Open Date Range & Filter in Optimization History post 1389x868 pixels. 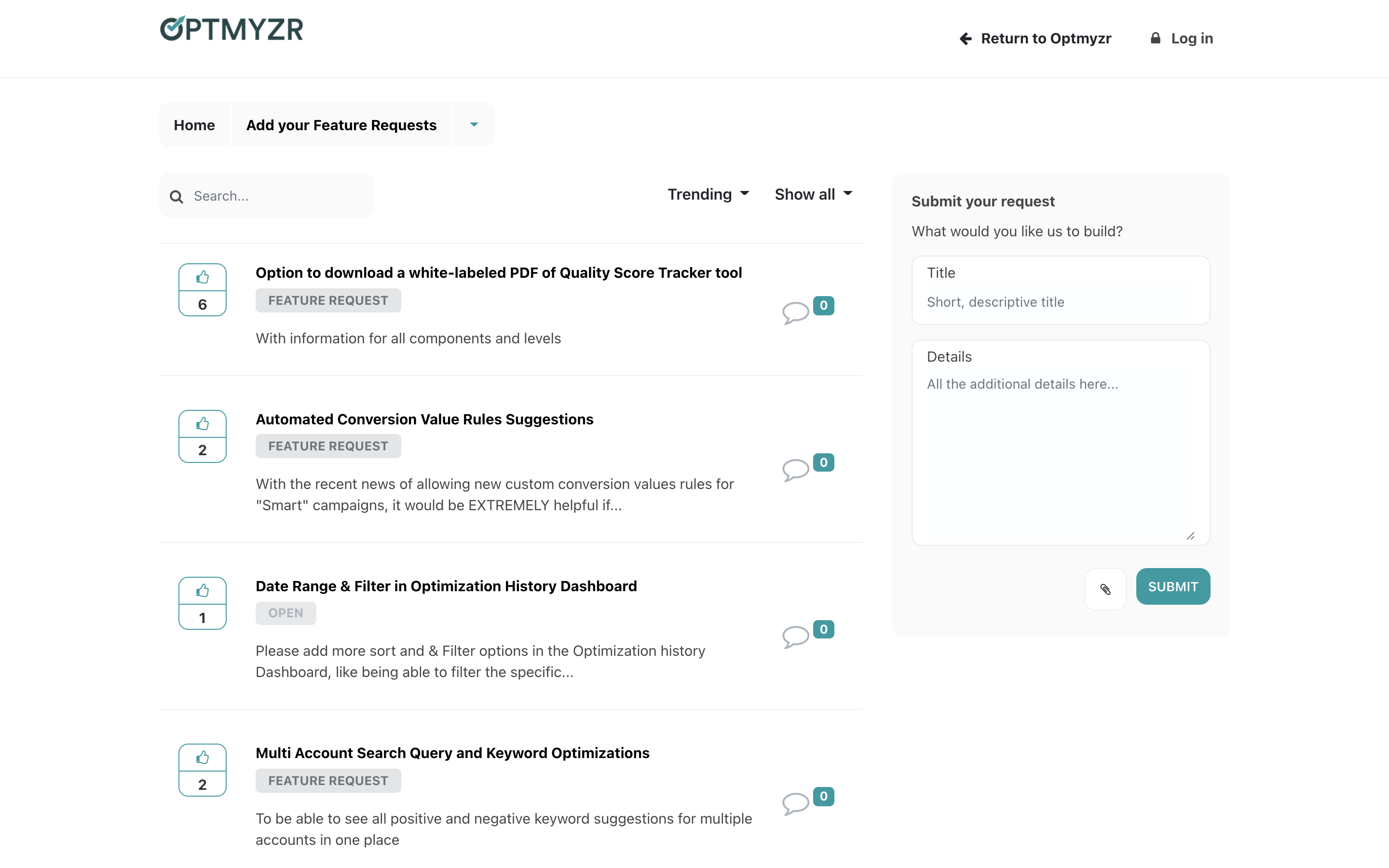click(447, 586)
